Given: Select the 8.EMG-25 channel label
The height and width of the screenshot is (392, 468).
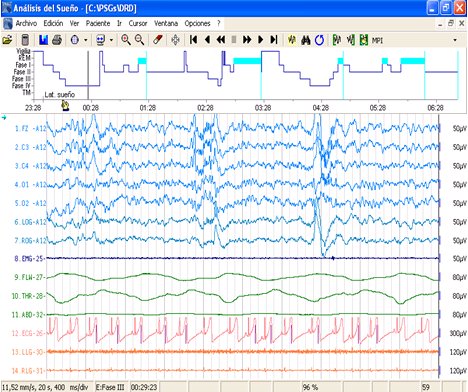Looking at the screenshot, I should 29,258.
